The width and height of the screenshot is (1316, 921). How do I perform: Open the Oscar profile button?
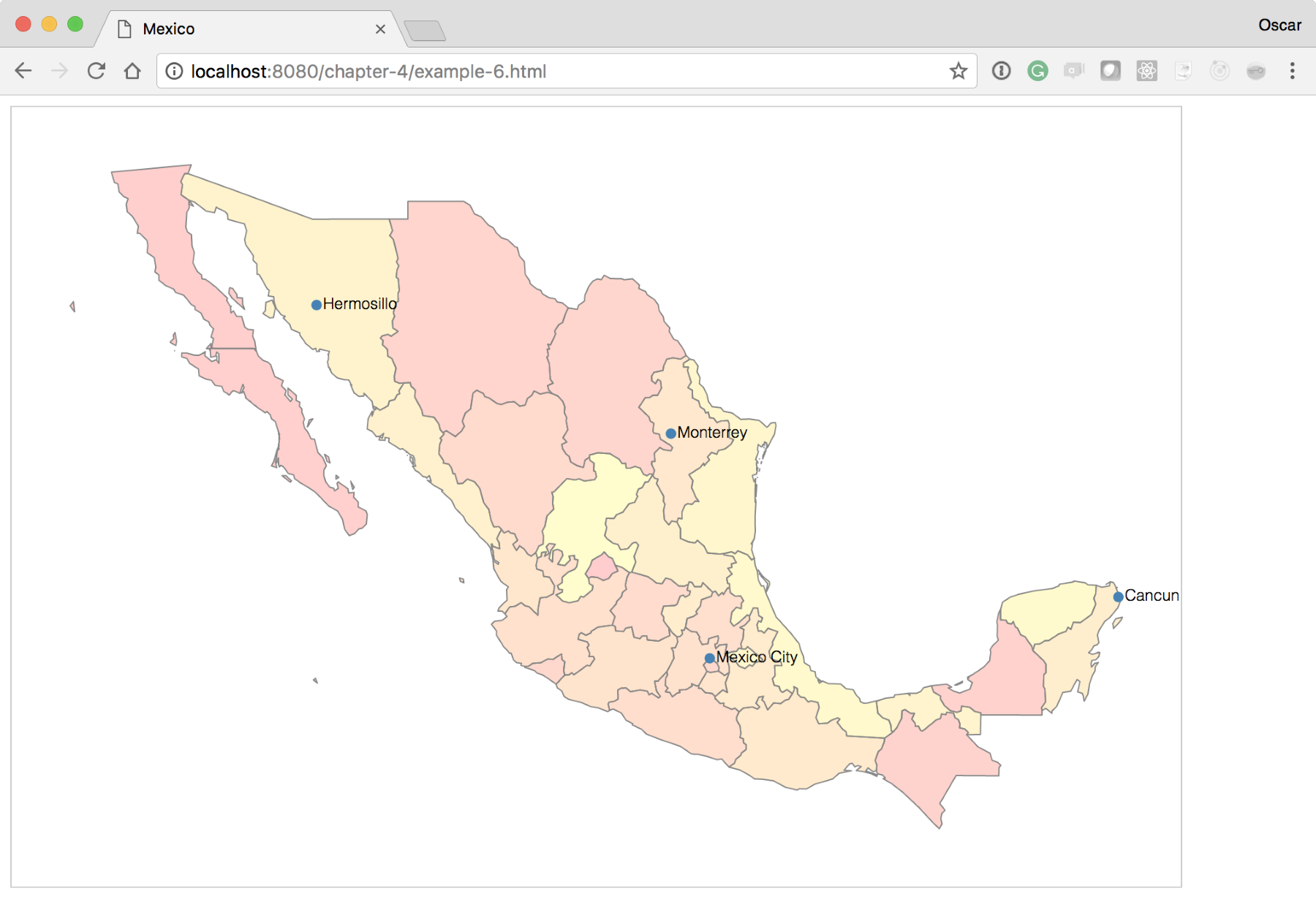(x=1279, y=25)
